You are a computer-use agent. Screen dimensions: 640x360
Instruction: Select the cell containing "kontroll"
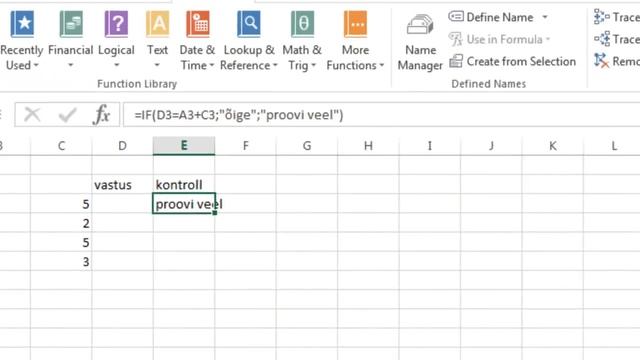point(184,185)
